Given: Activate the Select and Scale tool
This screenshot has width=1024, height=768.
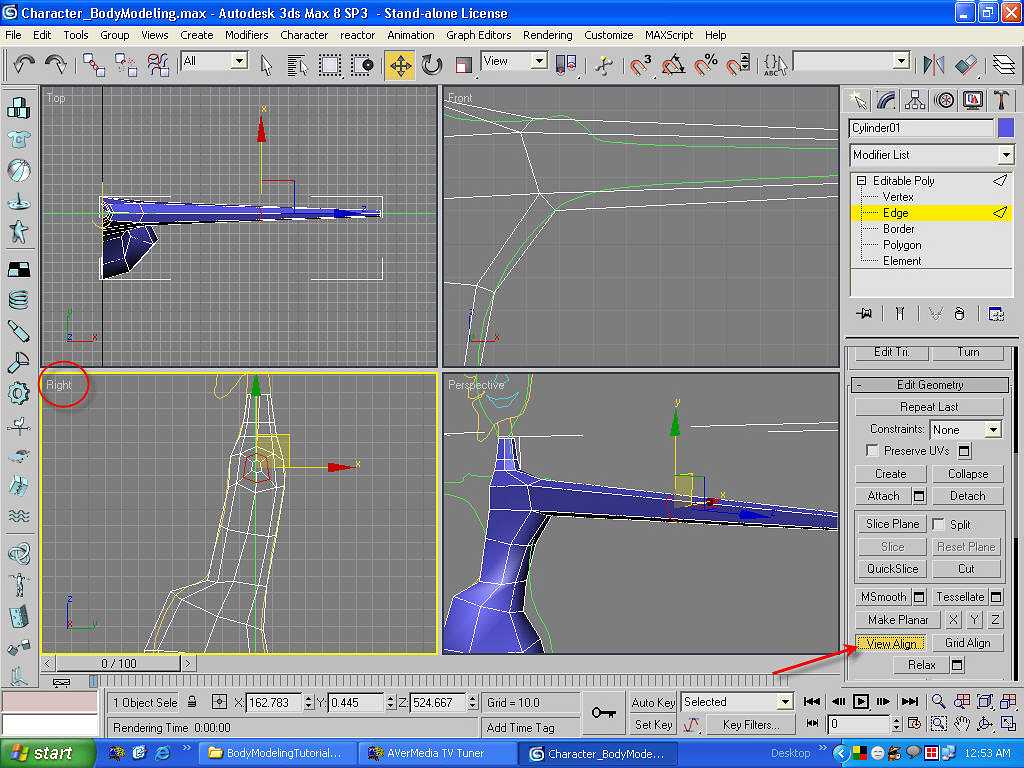Looking at the screenshot, I should (x=464, y=65).
